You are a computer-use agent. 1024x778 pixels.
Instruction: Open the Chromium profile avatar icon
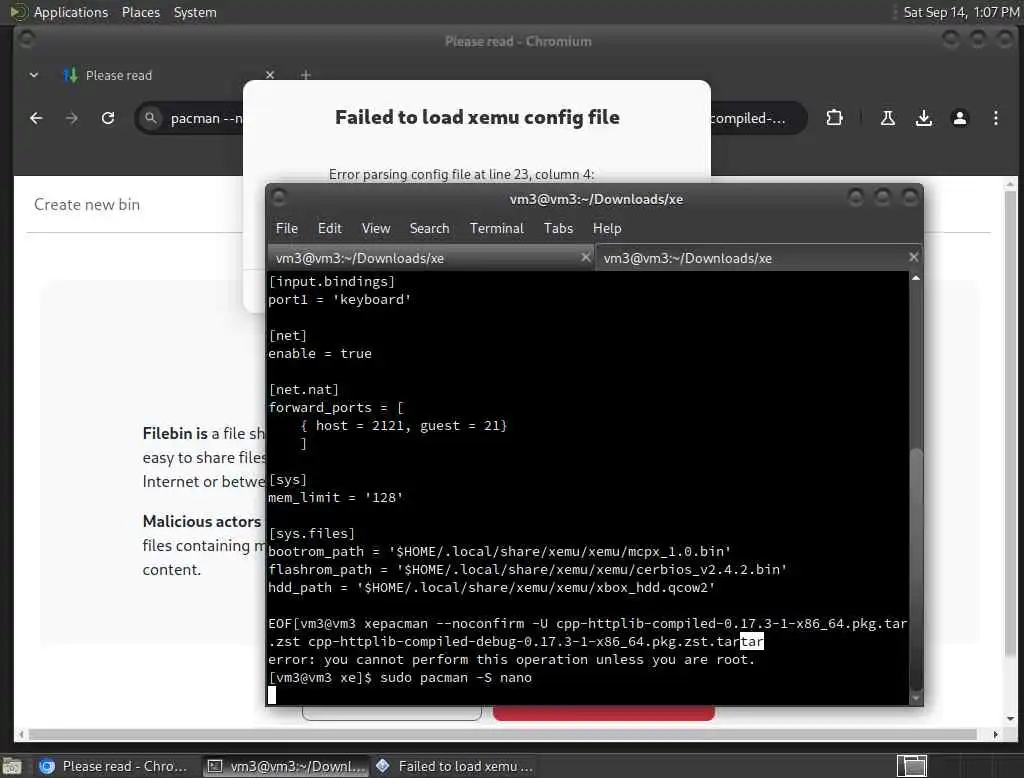(x=959, y=118)
